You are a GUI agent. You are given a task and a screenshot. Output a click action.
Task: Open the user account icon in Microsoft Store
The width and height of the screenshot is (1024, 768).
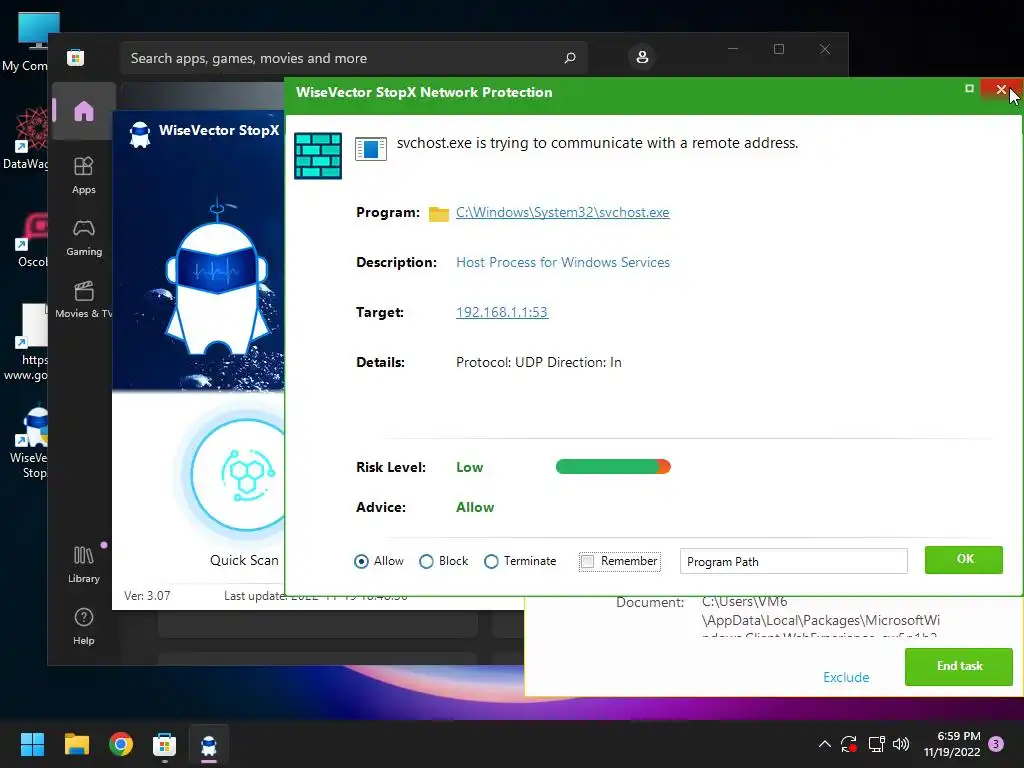click(642, 57)
